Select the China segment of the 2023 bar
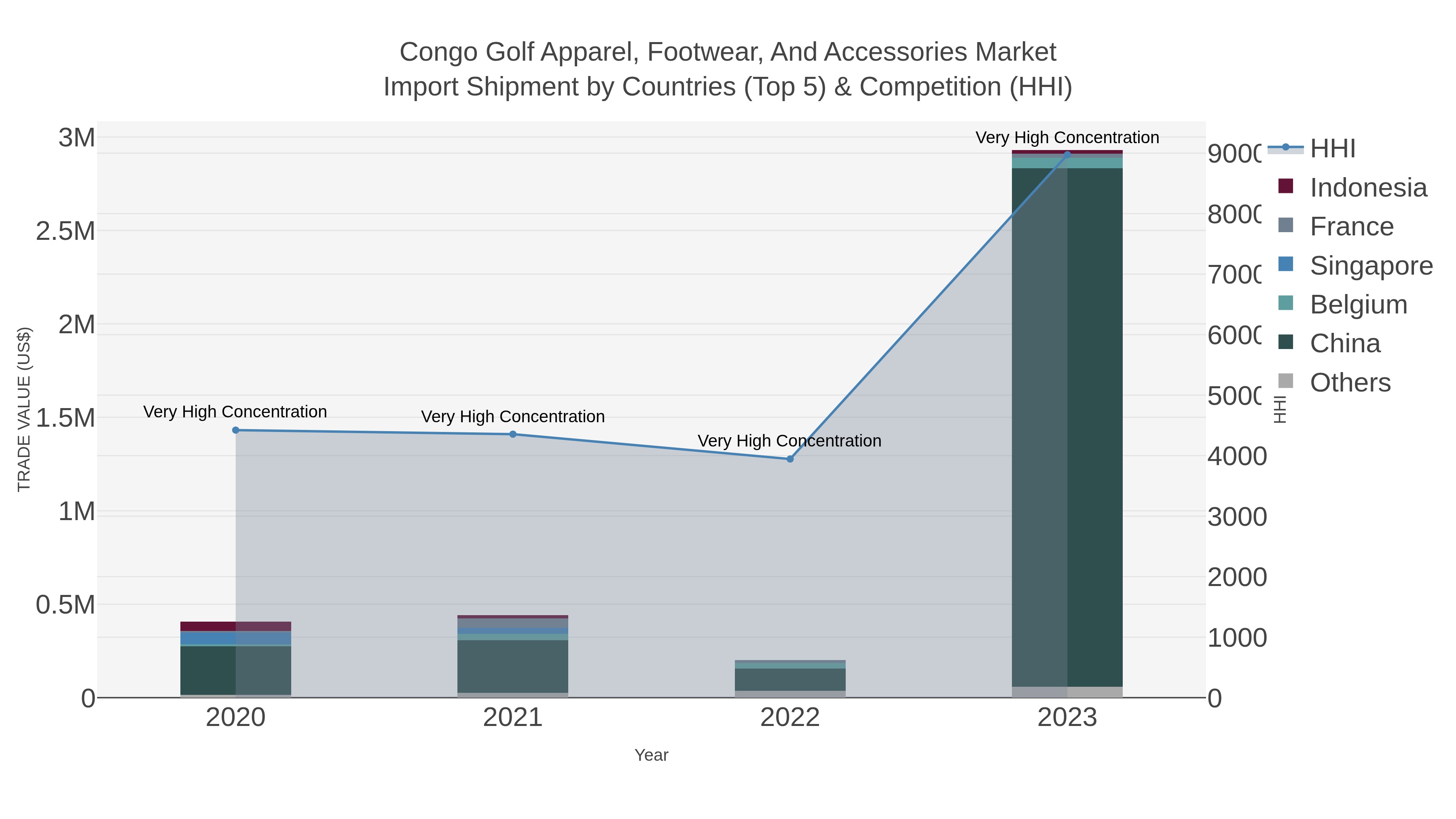 tap(1067, 427)
